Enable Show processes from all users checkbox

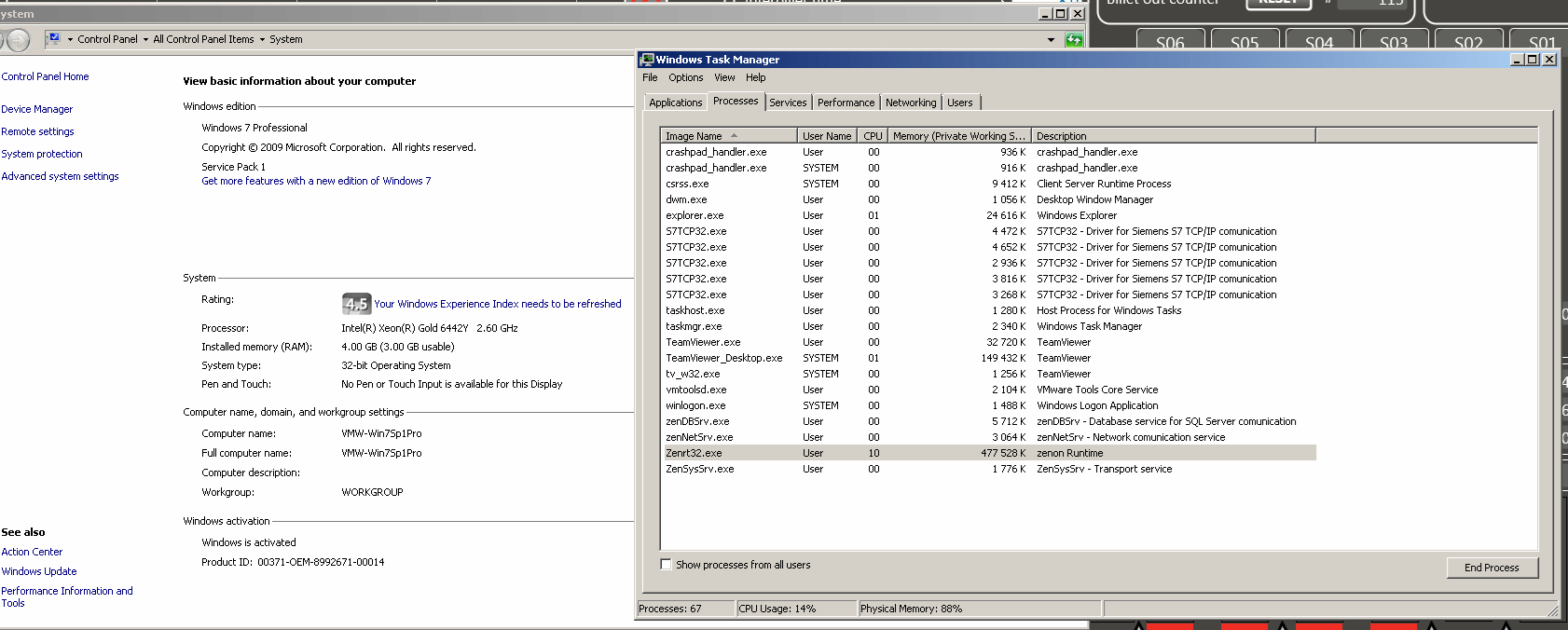coord(666,564)
